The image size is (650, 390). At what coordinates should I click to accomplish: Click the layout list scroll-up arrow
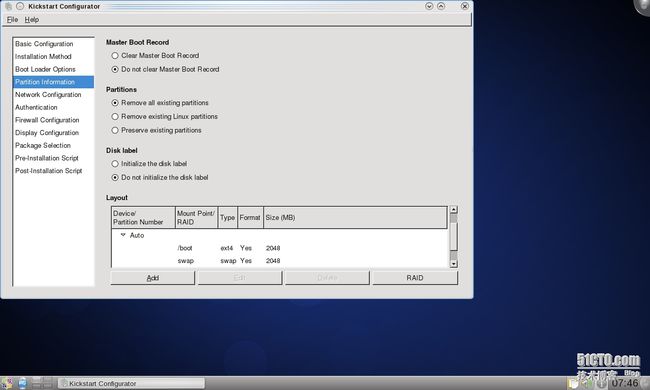pyautogui.click(x=454, y=210)
